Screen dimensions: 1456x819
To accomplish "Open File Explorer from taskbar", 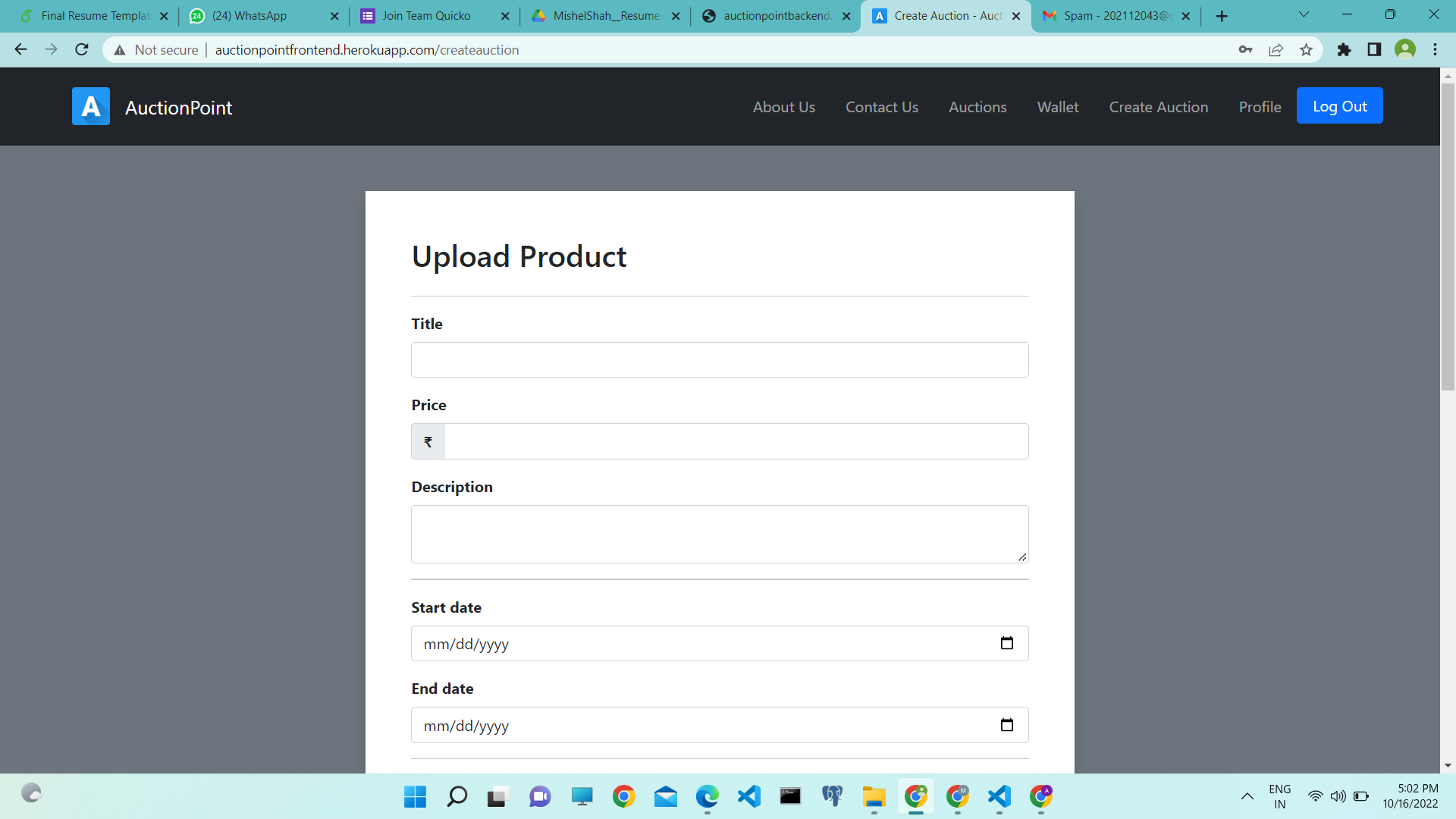I will point(874,797).
